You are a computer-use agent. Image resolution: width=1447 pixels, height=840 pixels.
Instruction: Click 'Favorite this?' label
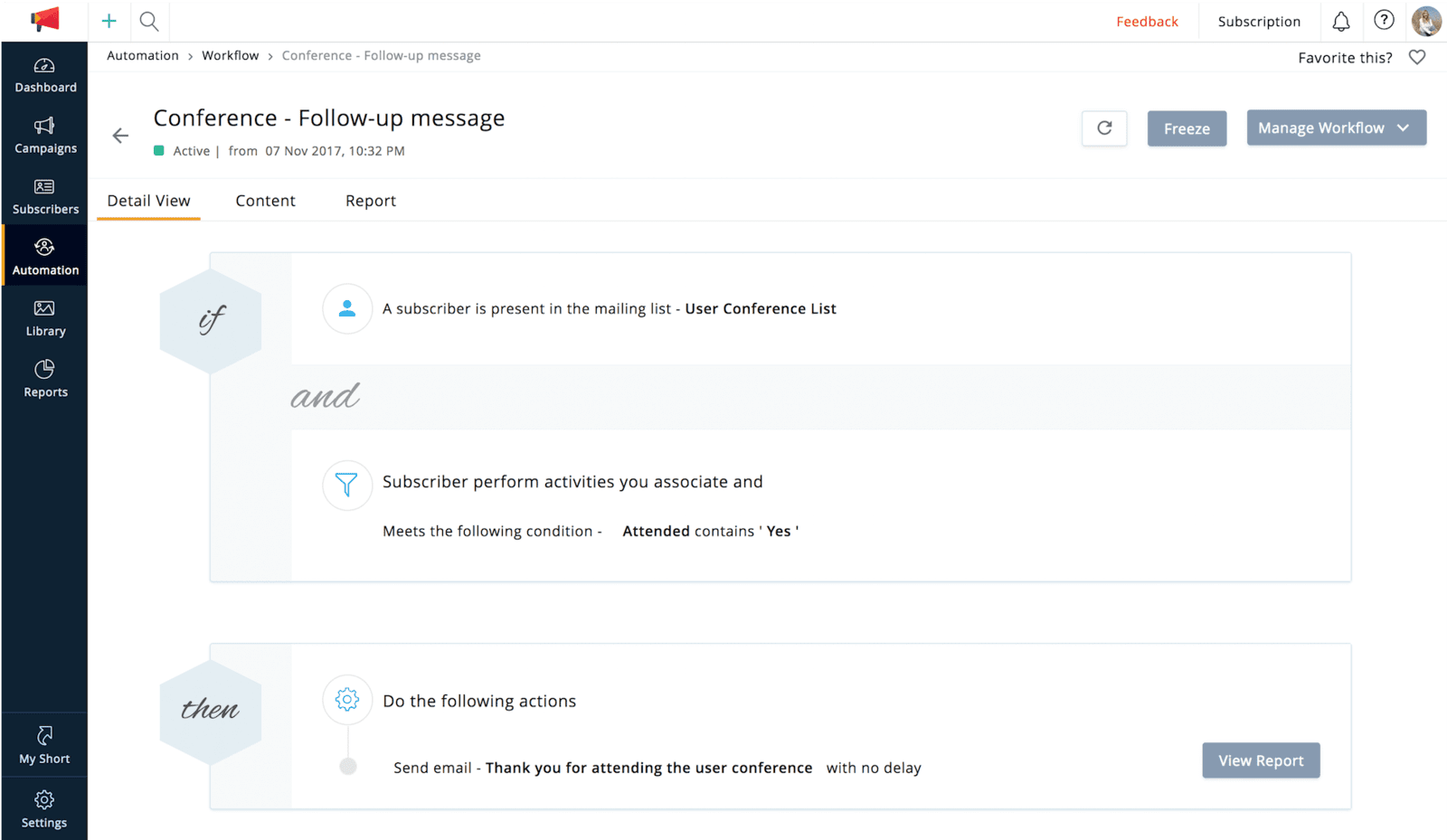coord(1345,58)
